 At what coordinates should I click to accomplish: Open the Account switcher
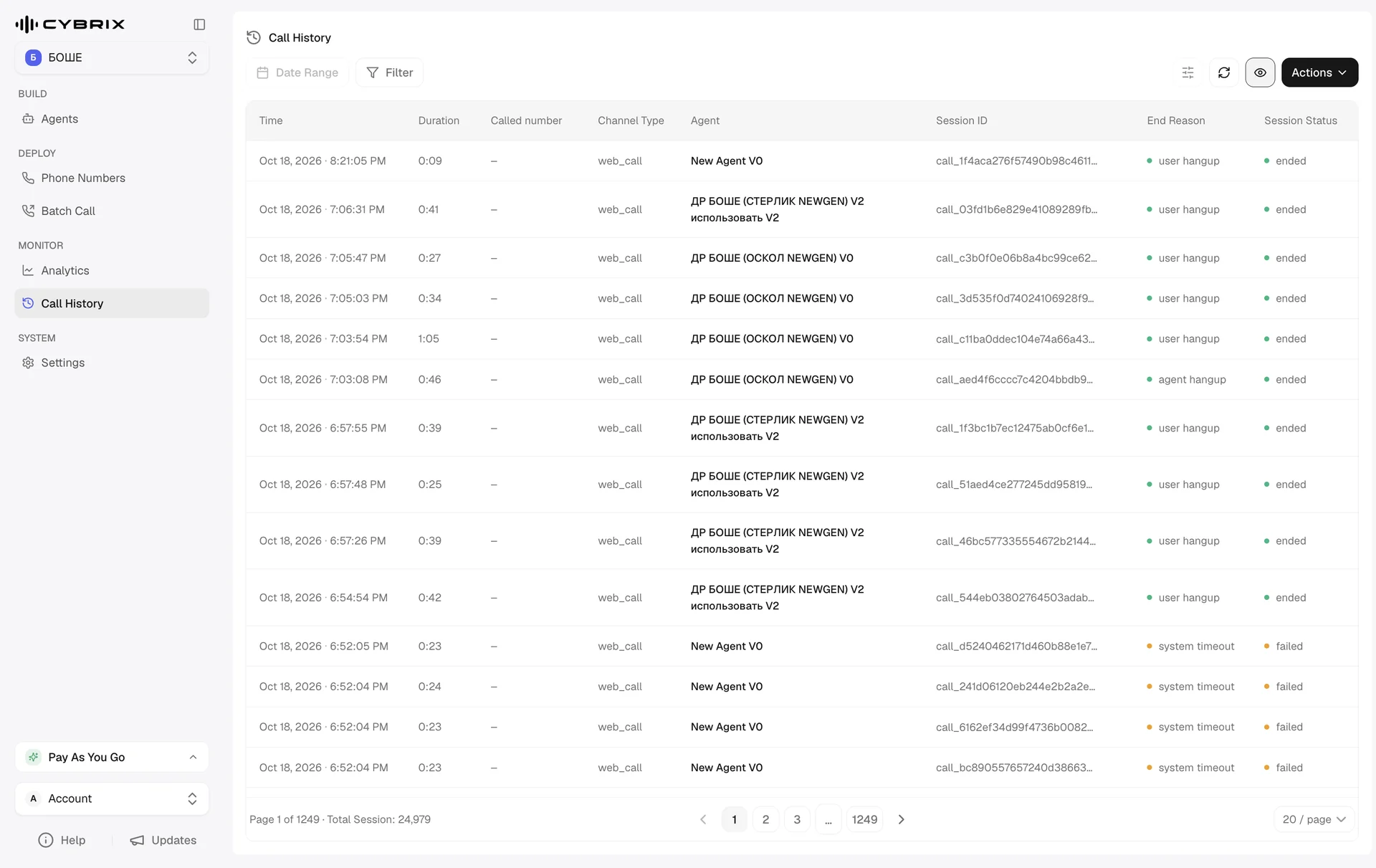click(112, 798)
